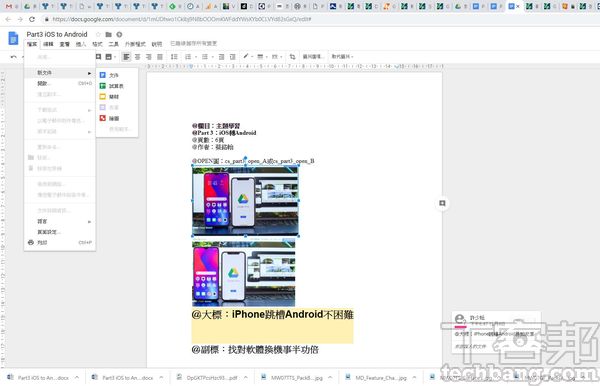Select the first selected phone image in document
The height and width of the screenshot is (386, 600).
pos(245,201)
